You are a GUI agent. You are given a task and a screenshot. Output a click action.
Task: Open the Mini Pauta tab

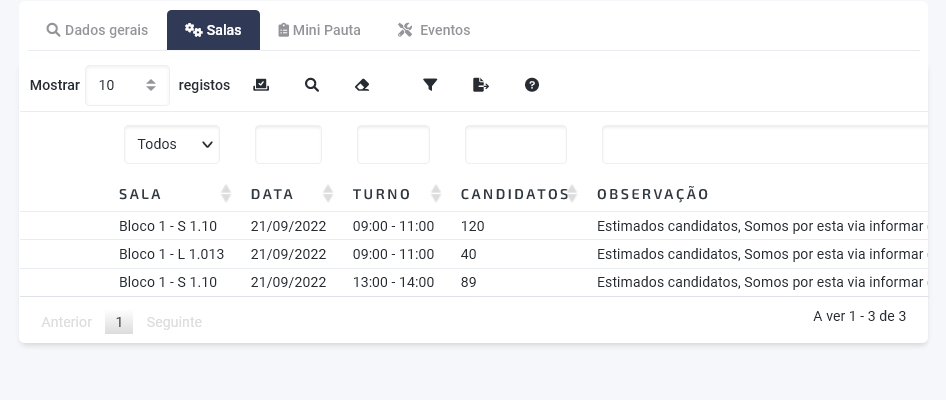pyautogui.click(x=319, y=30)
